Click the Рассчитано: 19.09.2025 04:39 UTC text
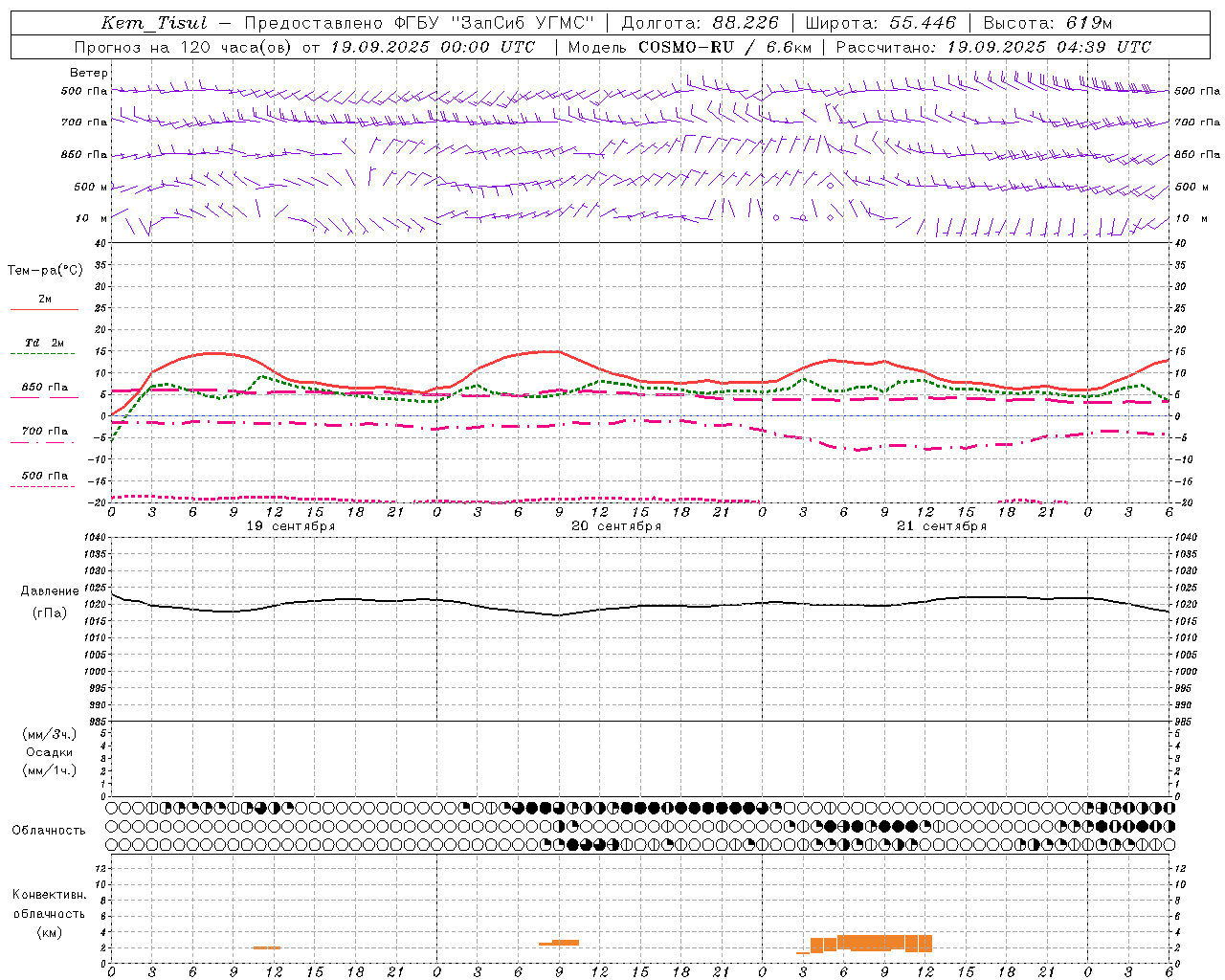This screenshot has width=1225, height=980. click(993, 47)
